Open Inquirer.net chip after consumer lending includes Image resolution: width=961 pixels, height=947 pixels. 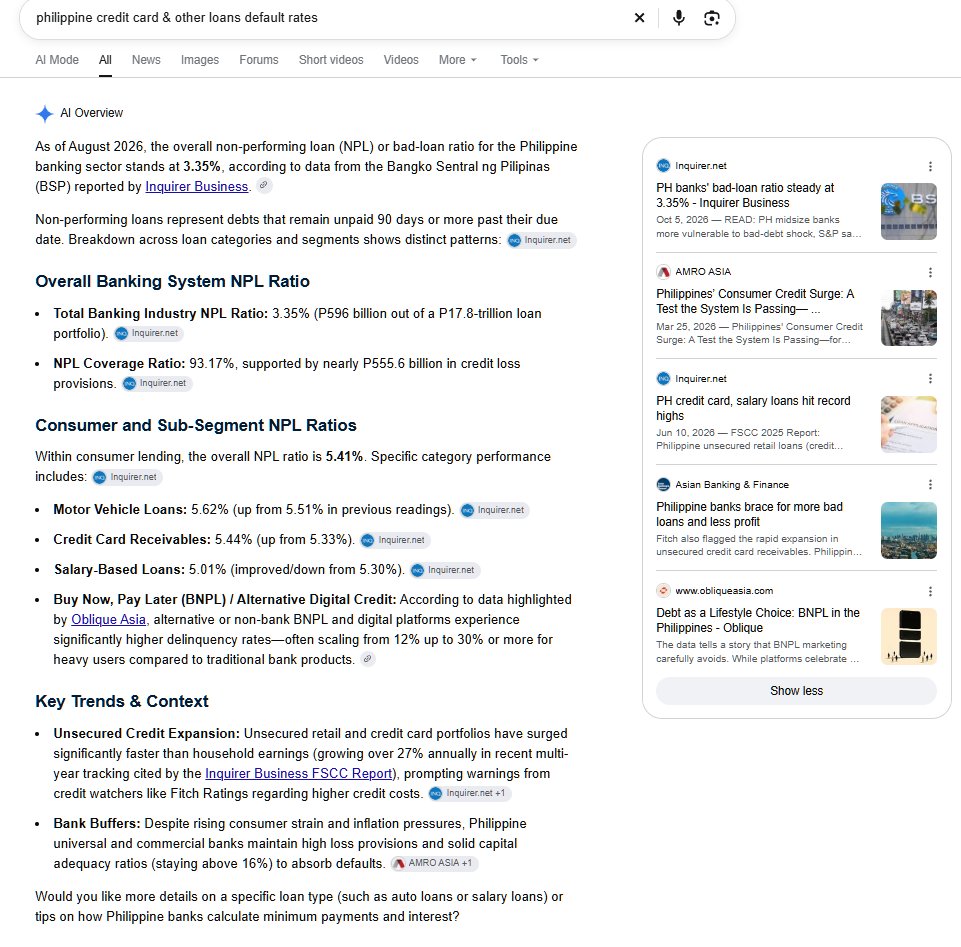[x=127, y=477]
